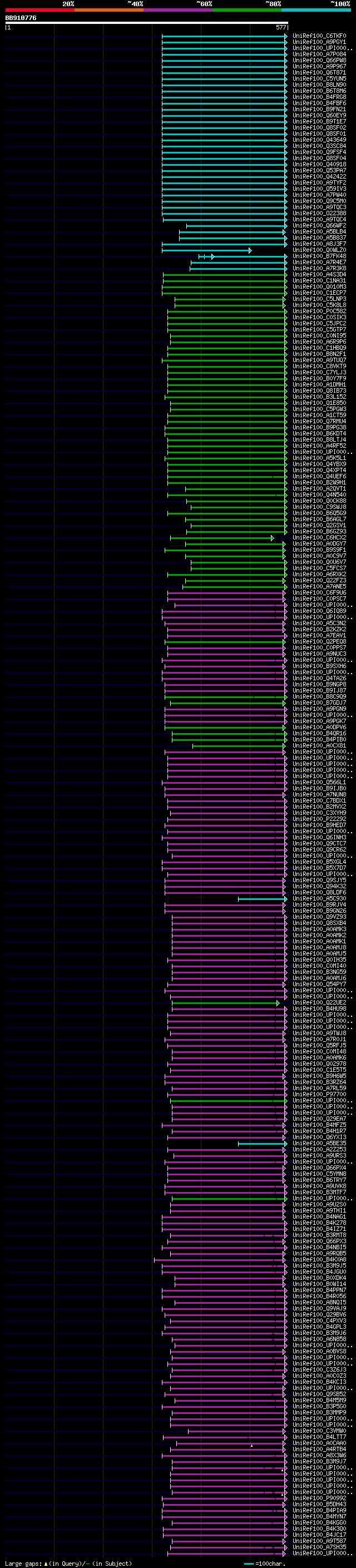This screenshot has width=356, height=1568.
Task: Click the white query sequence bar
Action: (147, 23)
